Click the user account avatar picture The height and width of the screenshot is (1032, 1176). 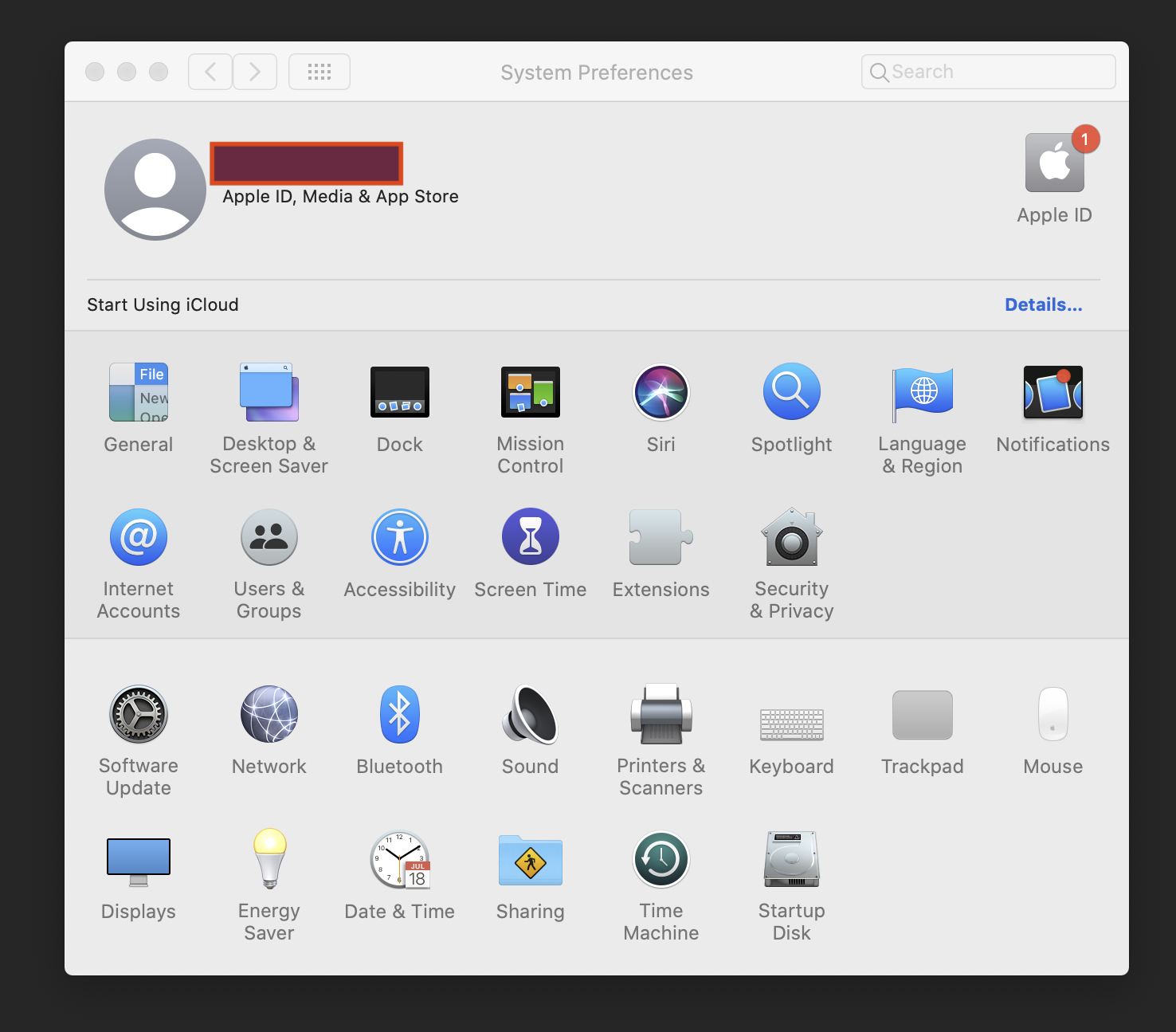(155, 190)
